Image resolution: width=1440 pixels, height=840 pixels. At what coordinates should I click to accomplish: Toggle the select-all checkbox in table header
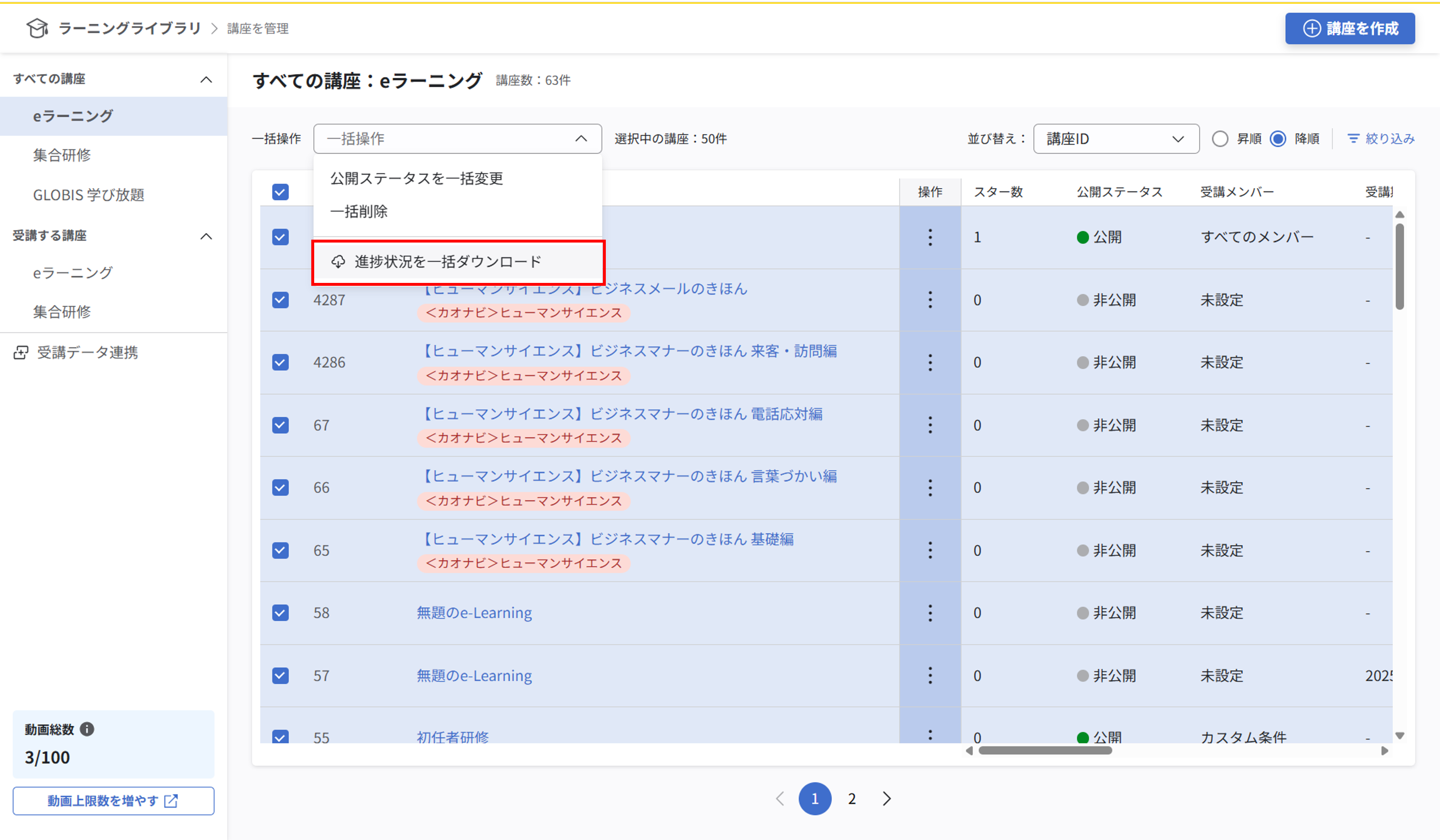click(280, 192)
